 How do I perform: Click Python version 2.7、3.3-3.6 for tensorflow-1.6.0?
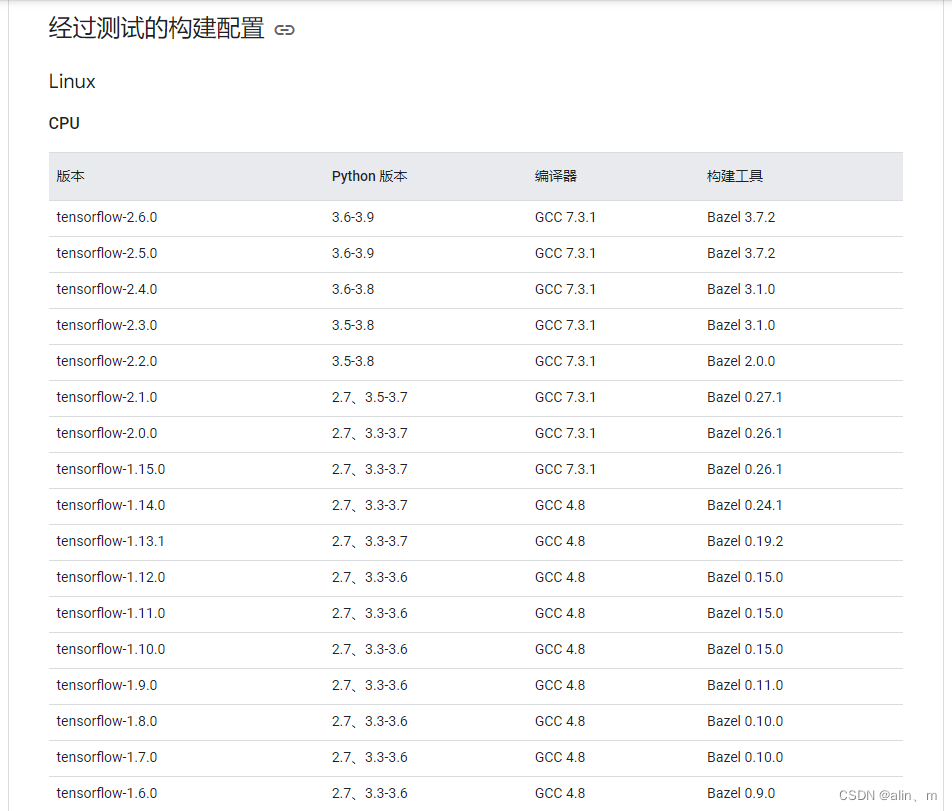pos(370,793)
